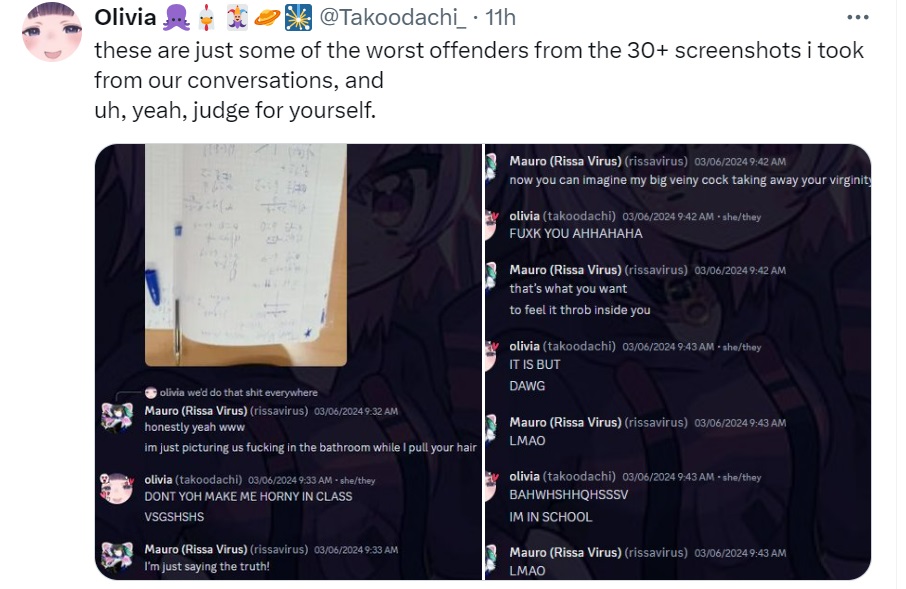Click the reply preview 'olivia we'd do that'

coord(231,392)
